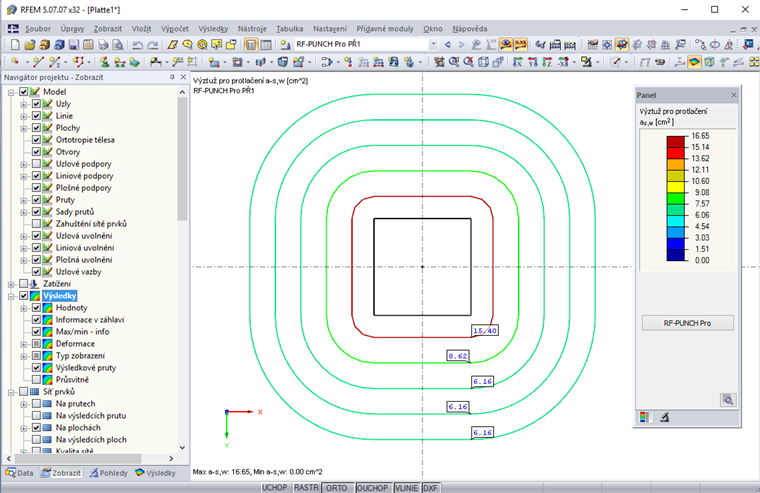Create a new model with New file icon
Screen dimensions: 760x493
15,45
